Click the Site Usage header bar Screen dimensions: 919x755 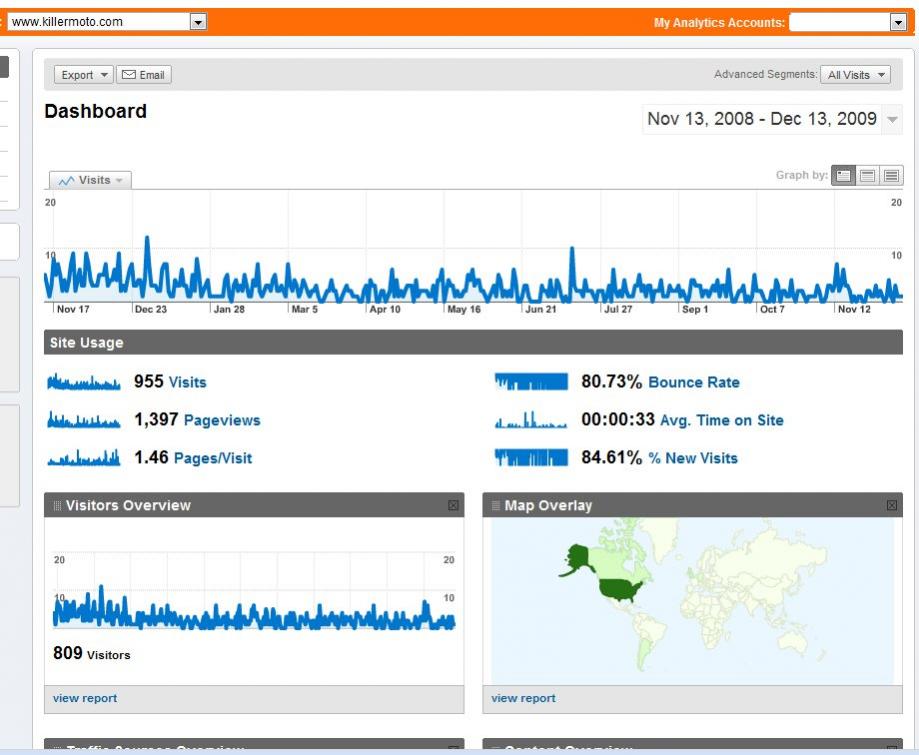click(x=473, y=342)
